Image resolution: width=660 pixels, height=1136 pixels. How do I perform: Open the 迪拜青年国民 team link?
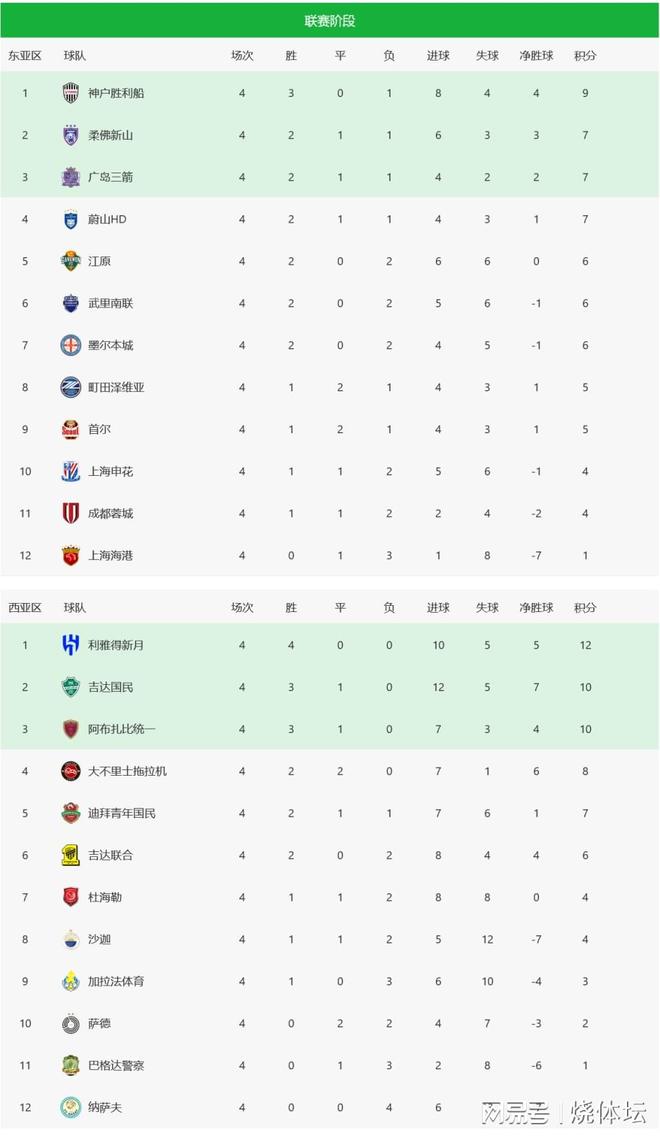[x=122, y=813]
